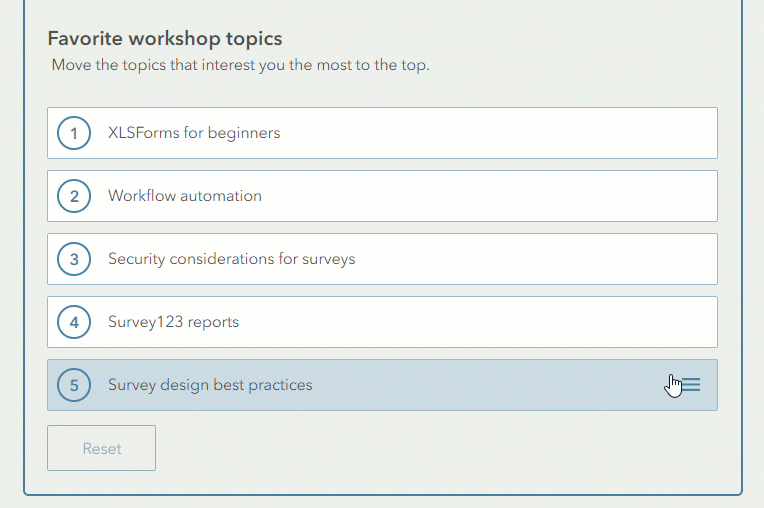Image resolution: width=764 pixels, height=508 pixels.
Task: Select the 'Workflow automation' label
Action: [x=185, y=196]
